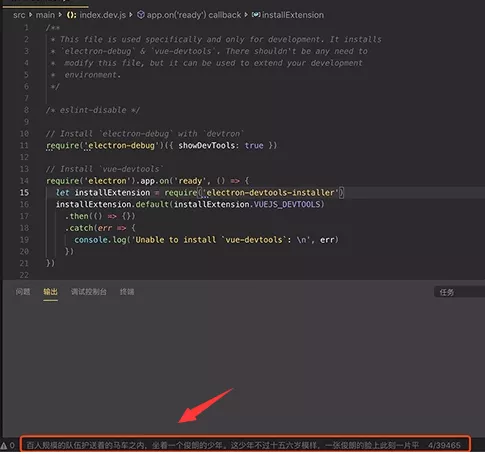
Task: Click the variable icon before installExtension breadcrumb
Action: tap(256, 15)
